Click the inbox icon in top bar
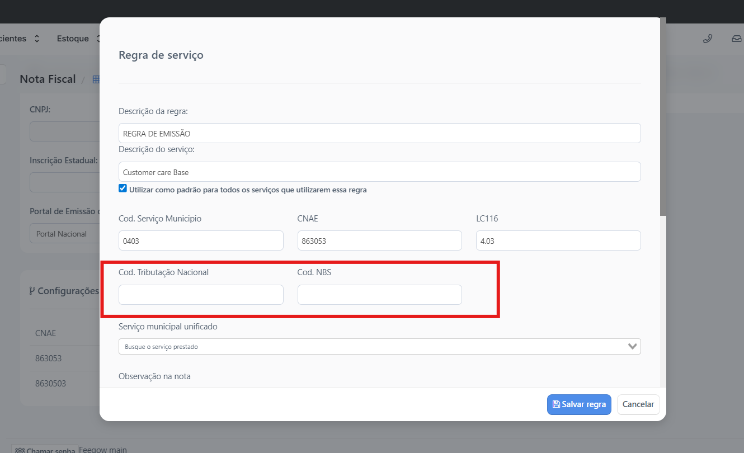The width and height of the screenshot is (744, 453). tap(736, 38)
